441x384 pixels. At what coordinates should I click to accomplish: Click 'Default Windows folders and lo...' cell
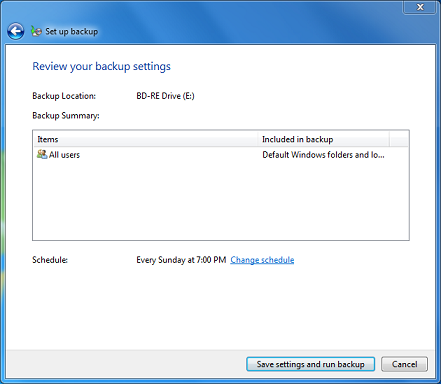pos(323,155)
